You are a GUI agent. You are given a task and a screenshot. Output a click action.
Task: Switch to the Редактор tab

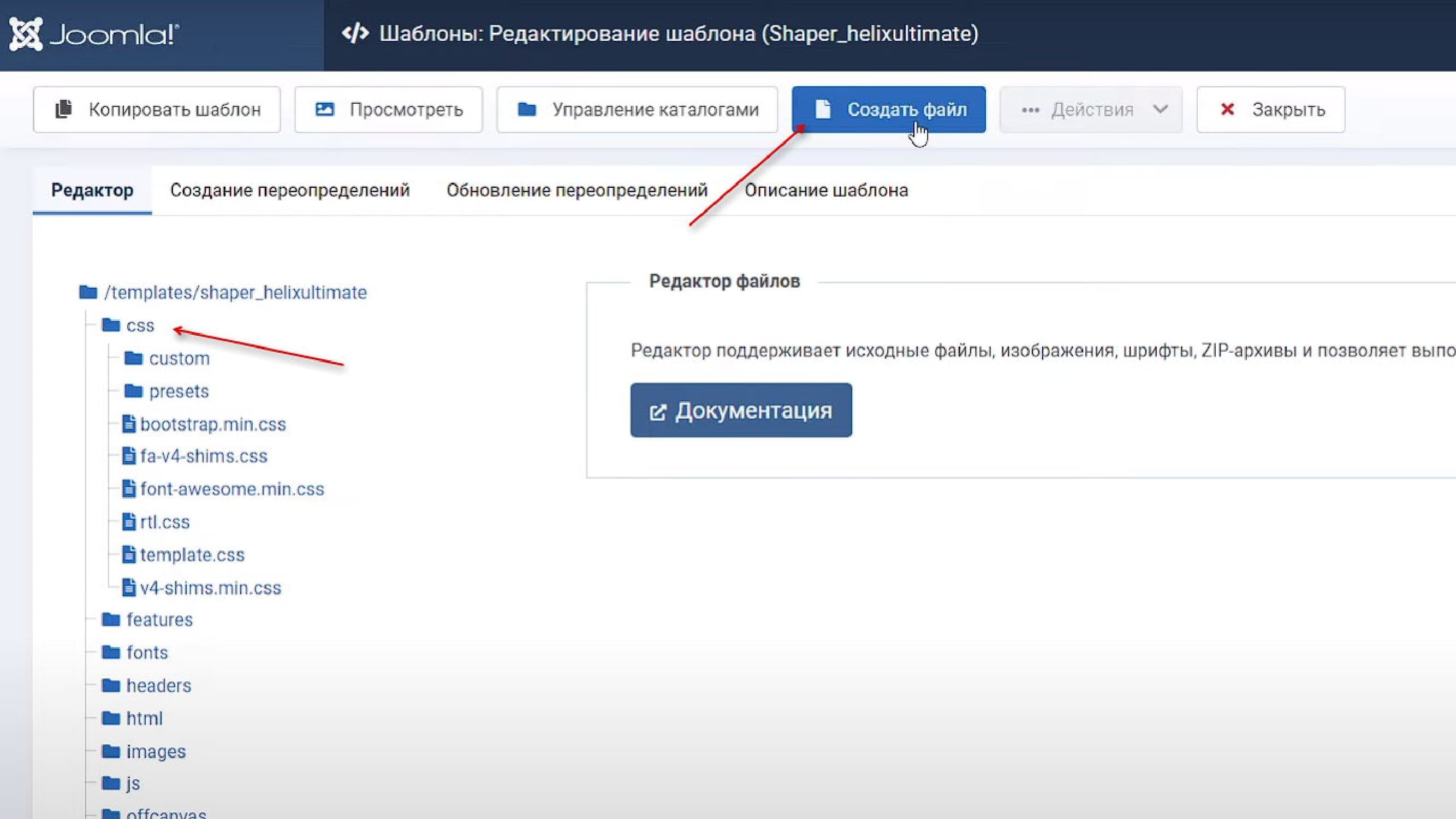pyautogui.click(x=92, y=191)
